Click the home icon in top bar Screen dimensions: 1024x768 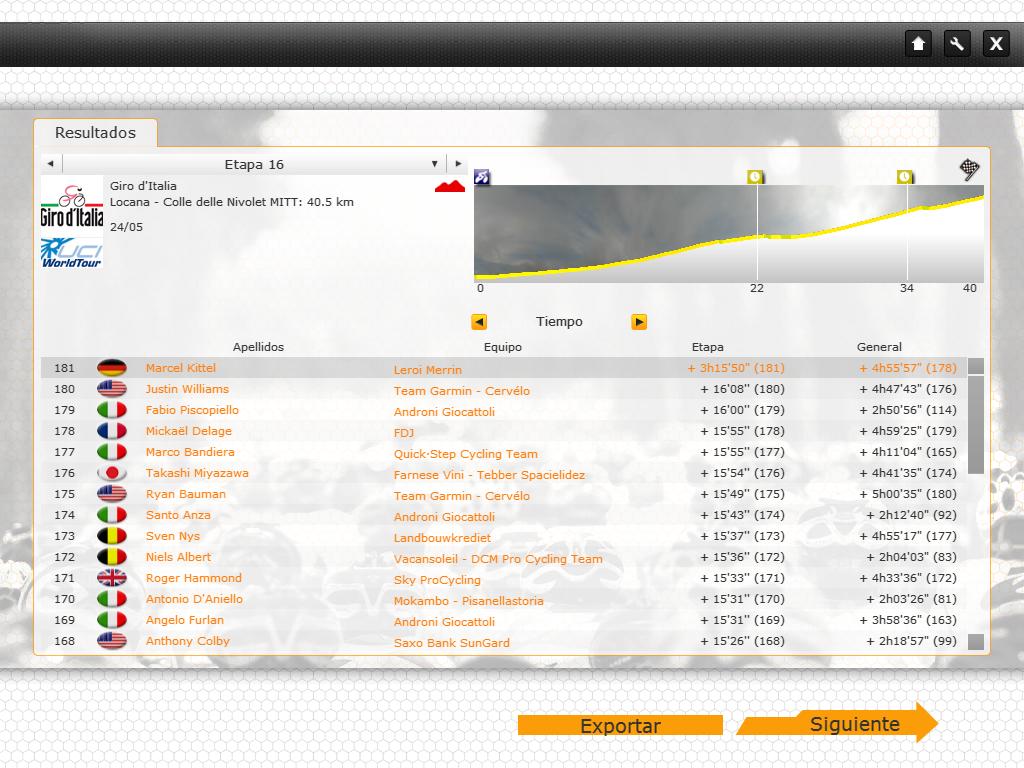(x=918, y=43)
